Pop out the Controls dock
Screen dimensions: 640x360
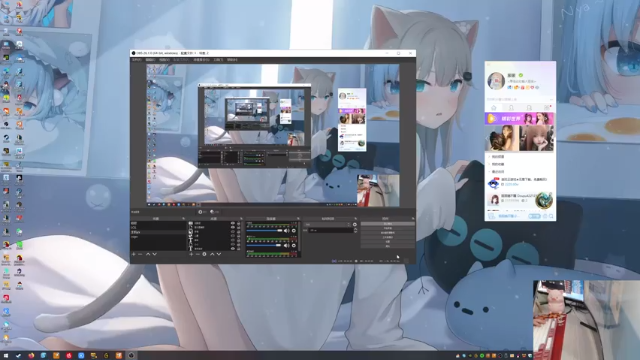(413, 218)
